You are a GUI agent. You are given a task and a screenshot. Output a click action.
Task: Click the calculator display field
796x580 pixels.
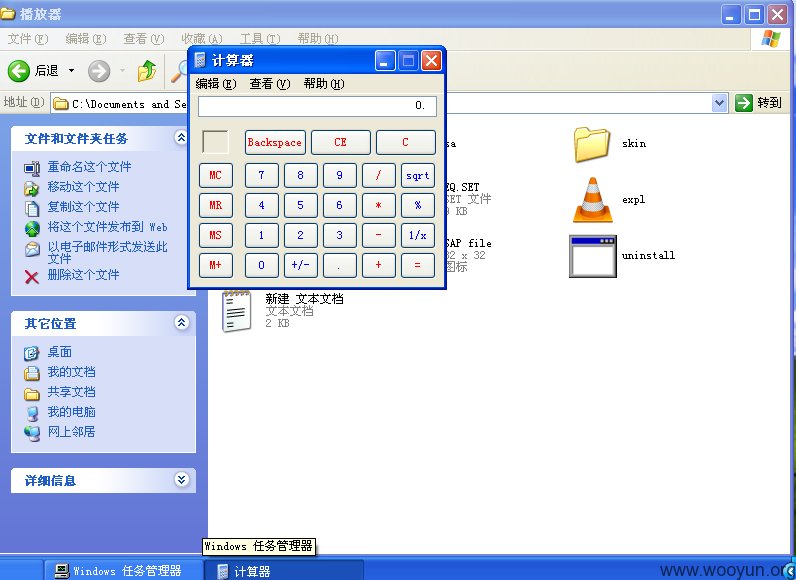[317, 107]
